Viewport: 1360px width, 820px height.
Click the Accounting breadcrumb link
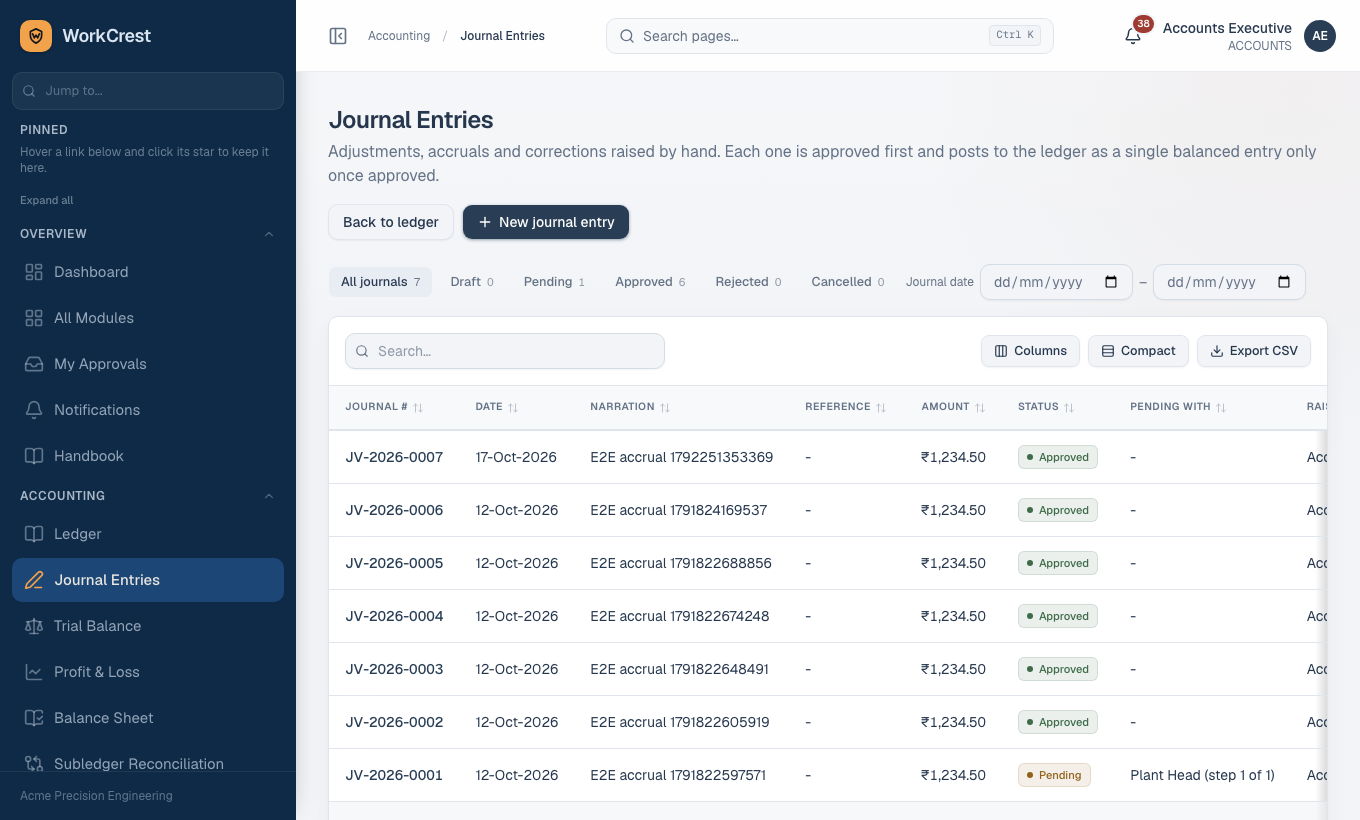coord(399,36)
